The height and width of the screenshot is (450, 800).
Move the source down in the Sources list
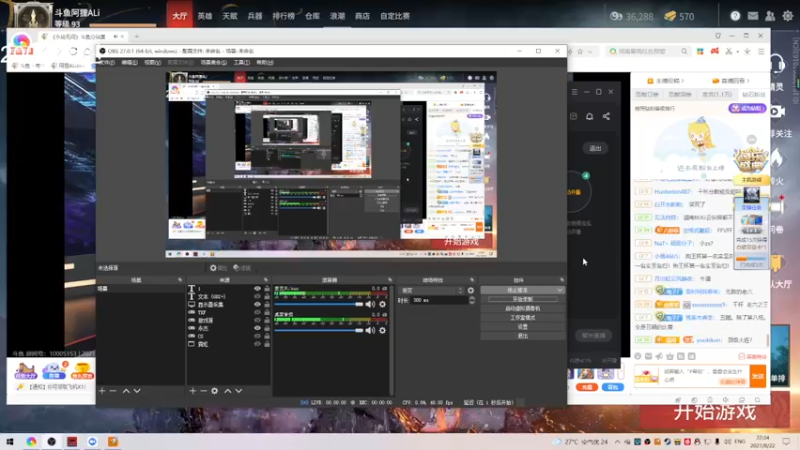[x=238, y=391]
